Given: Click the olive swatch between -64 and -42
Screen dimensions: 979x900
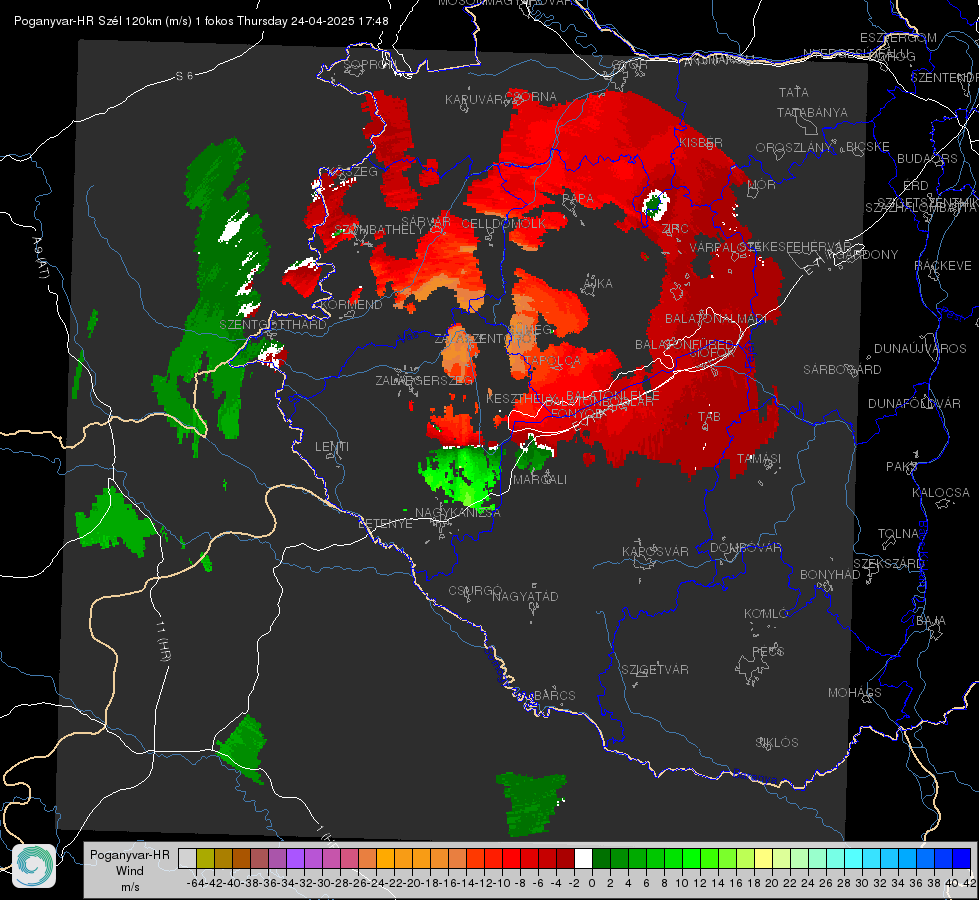Looking at the screenshot, I should pos(205,859).
